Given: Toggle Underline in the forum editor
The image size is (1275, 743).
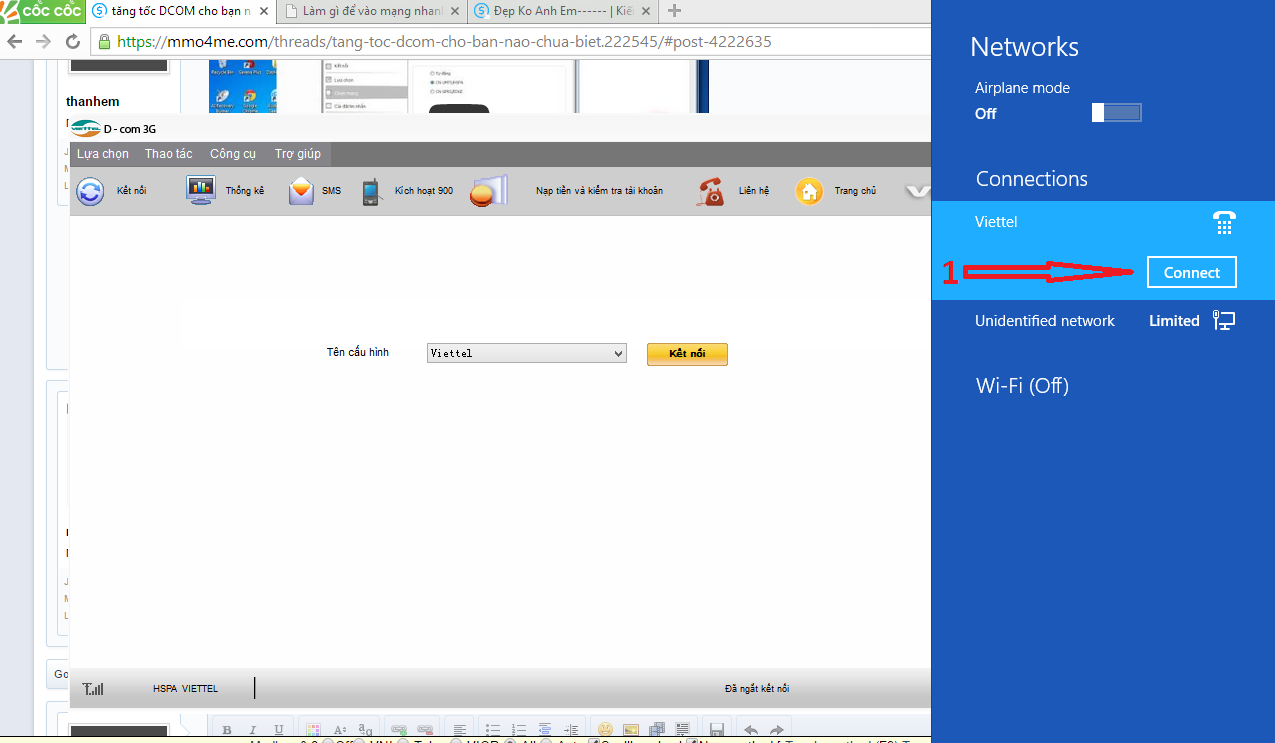Looking at the screenshot, I should click(279, 730).
